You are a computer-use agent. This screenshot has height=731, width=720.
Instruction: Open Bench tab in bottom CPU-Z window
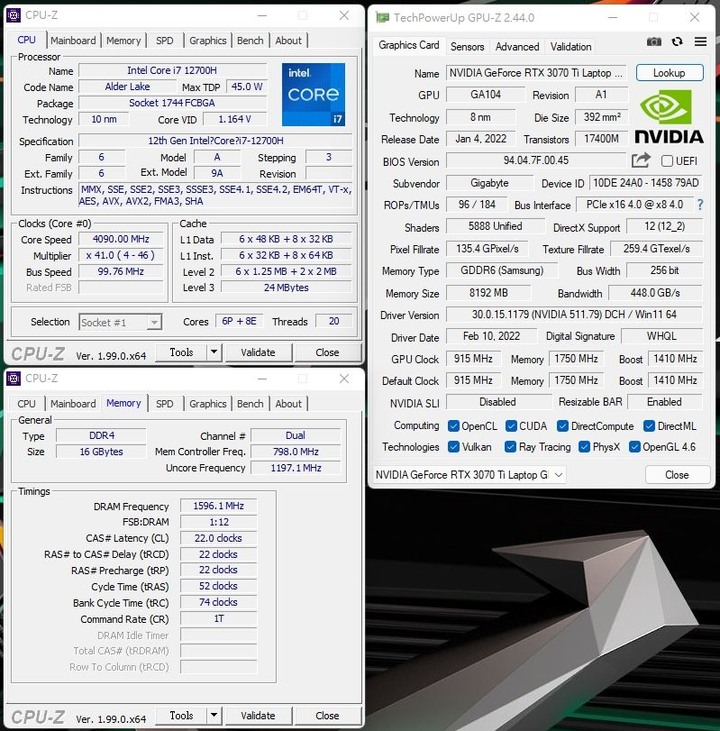[250, 404]
